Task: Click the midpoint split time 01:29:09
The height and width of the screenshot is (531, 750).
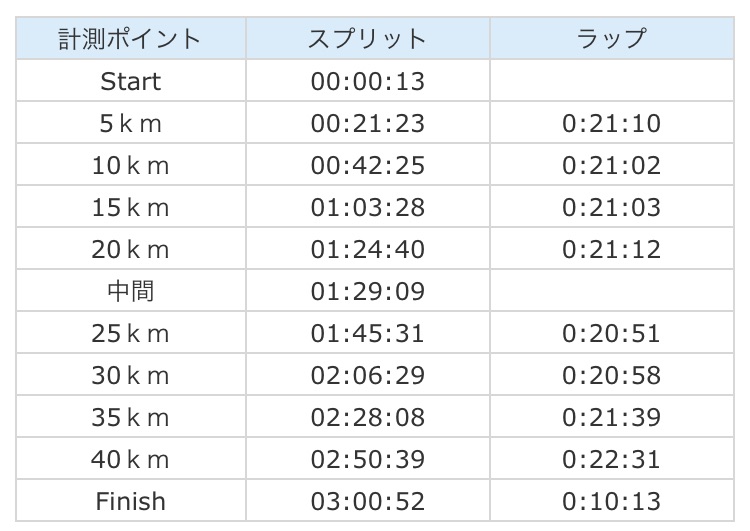Action: [x=367, y=291]
